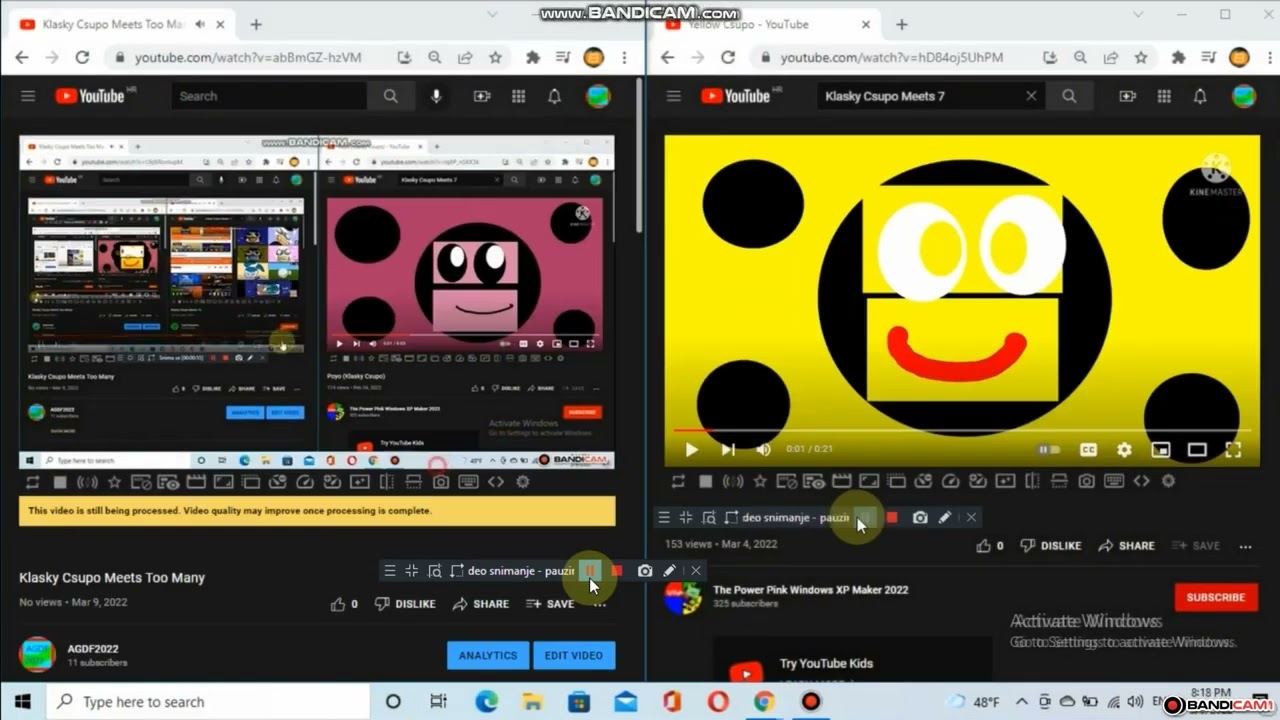
Task: Toggle fullscreen in right video player
Action: click(x=1233, y=450)
